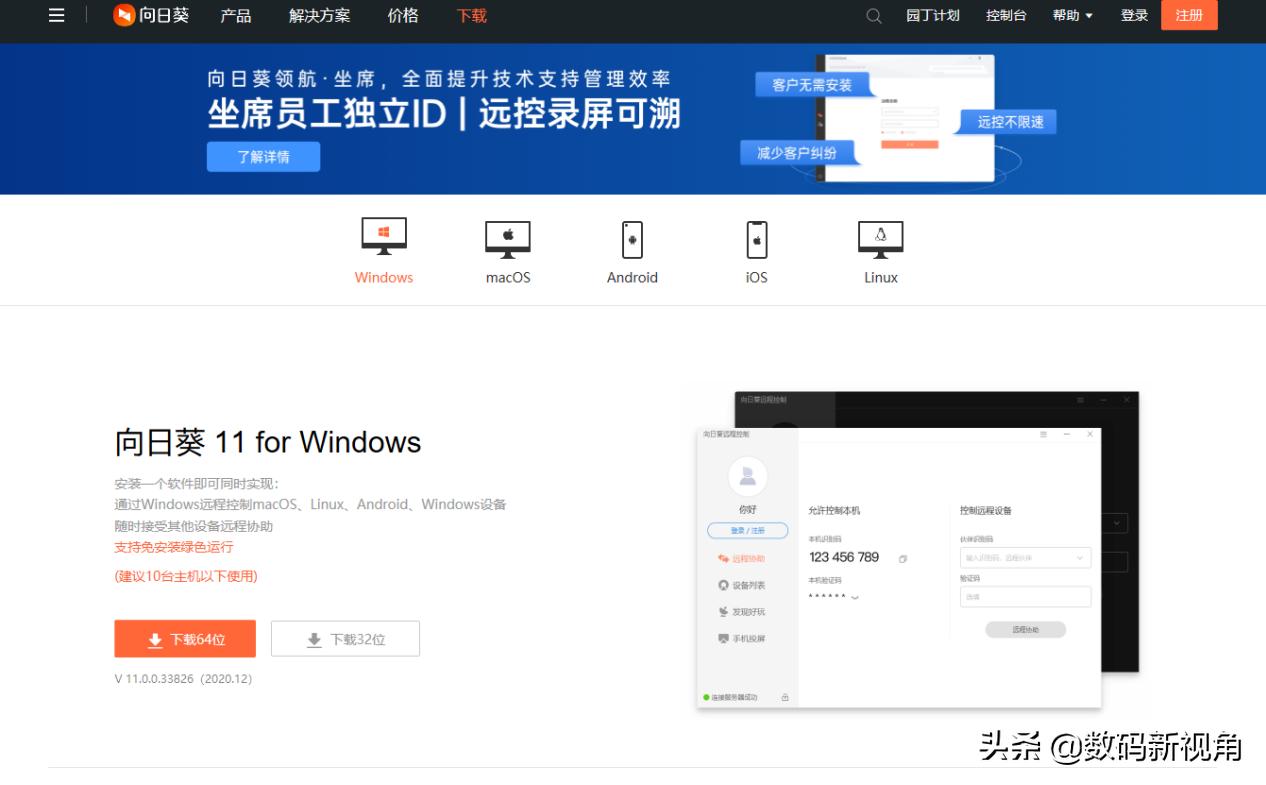Select the iOS platform icon
The width and height of the screenshot is (1266, 785).
point(756,240)
